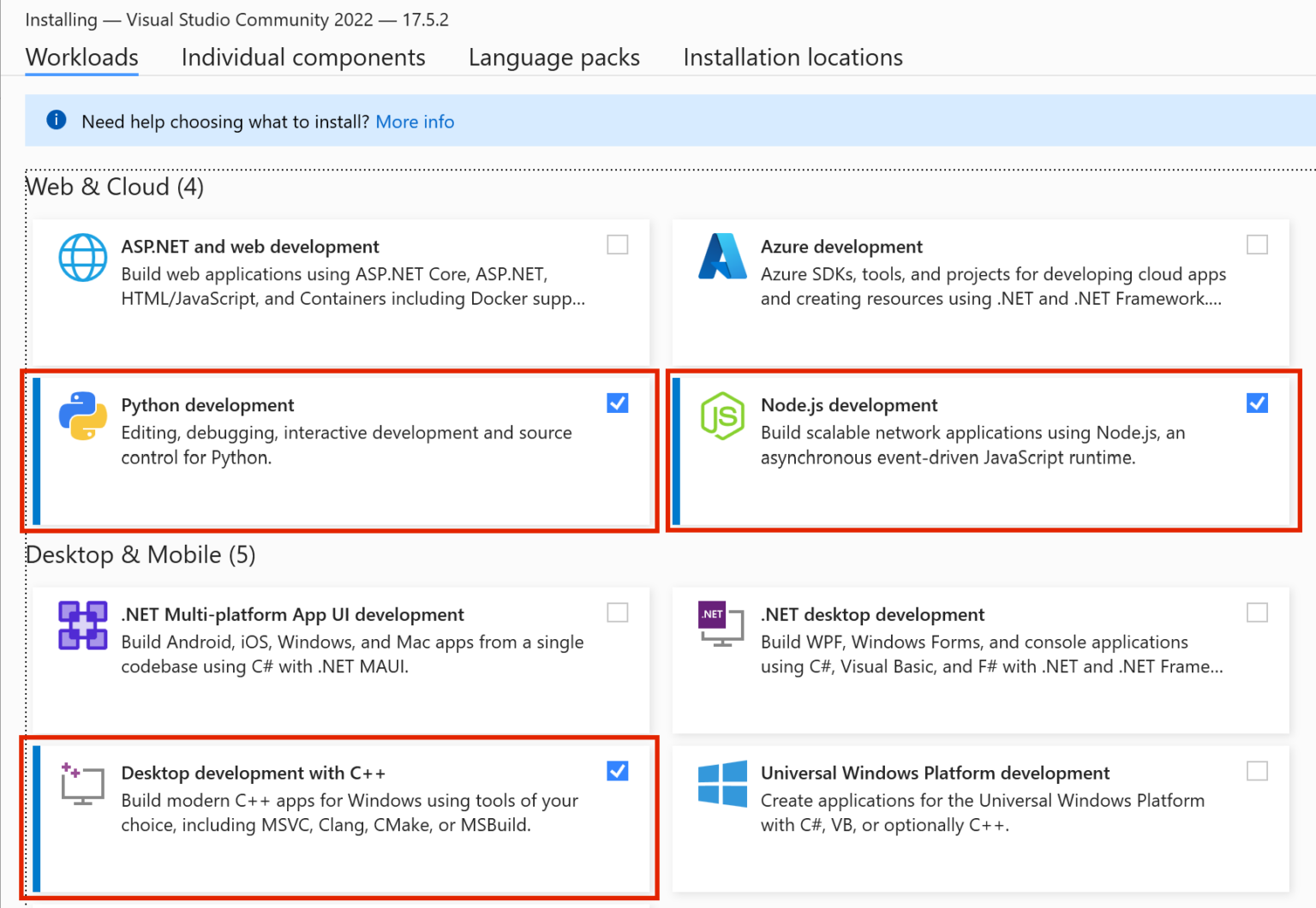This screenshot has height=908, width=1316.
Task: Uncheck the Python development workload
Action: tap(617, 403)
